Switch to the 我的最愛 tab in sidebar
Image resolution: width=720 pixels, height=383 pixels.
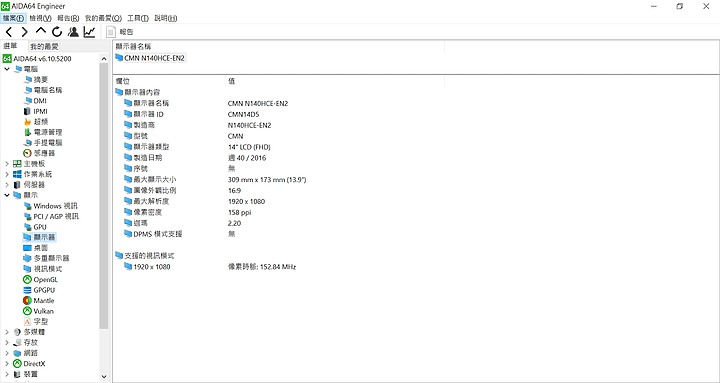[x=44, y=46]
